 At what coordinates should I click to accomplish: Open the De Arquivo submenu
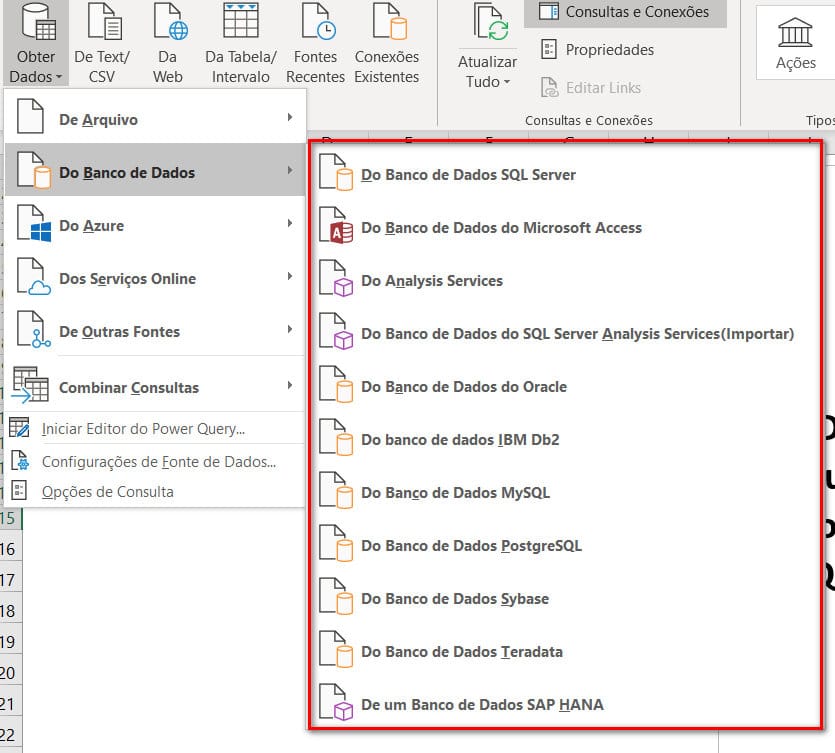pyautogui.click(x=155, y=118)
